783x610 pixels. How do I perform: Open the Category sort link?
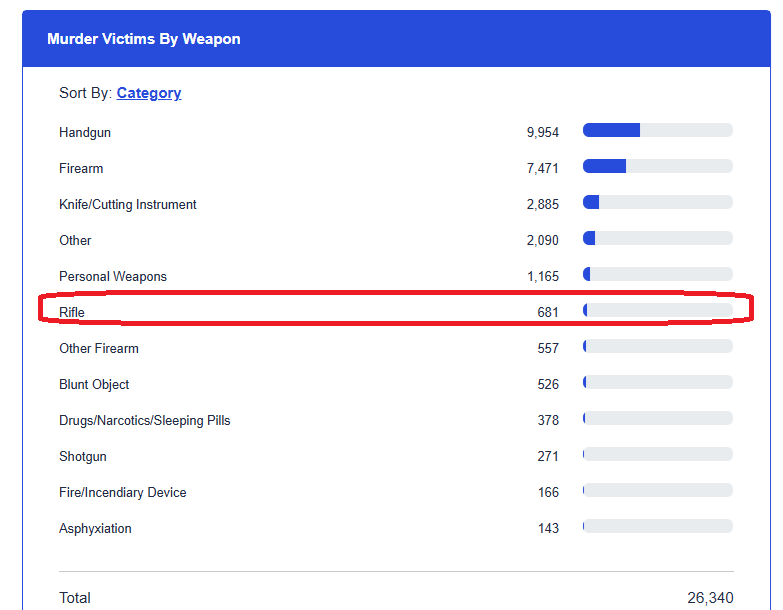click(149, 93)
